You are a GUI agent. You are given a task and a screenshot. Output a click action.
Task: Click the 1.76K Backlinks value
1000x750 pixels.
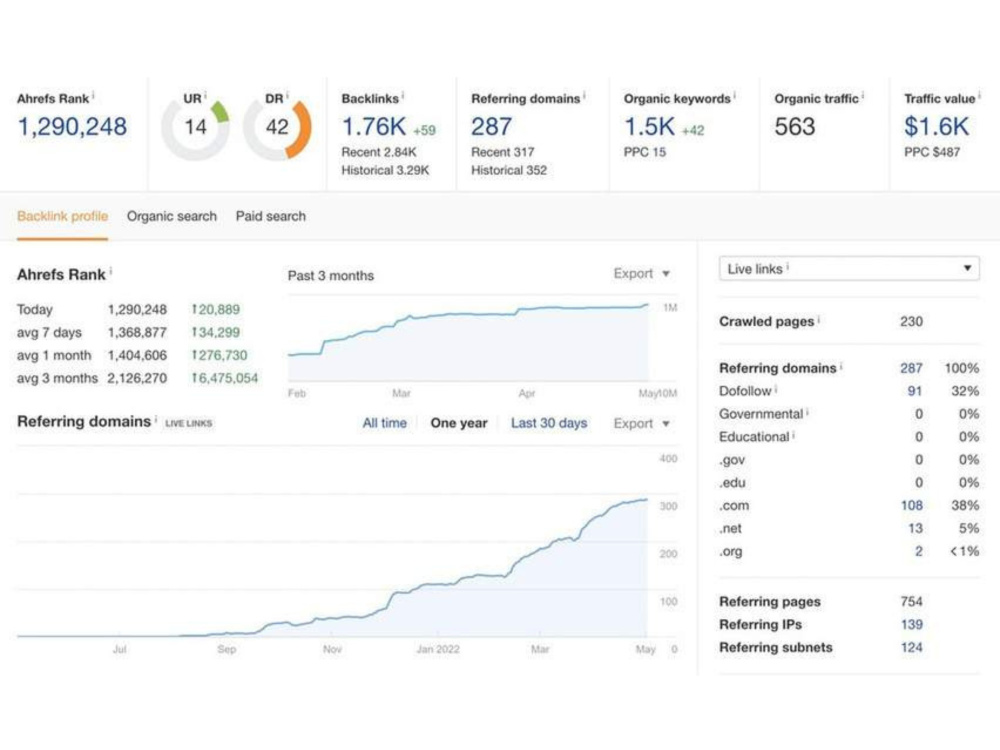coord(374,126)
